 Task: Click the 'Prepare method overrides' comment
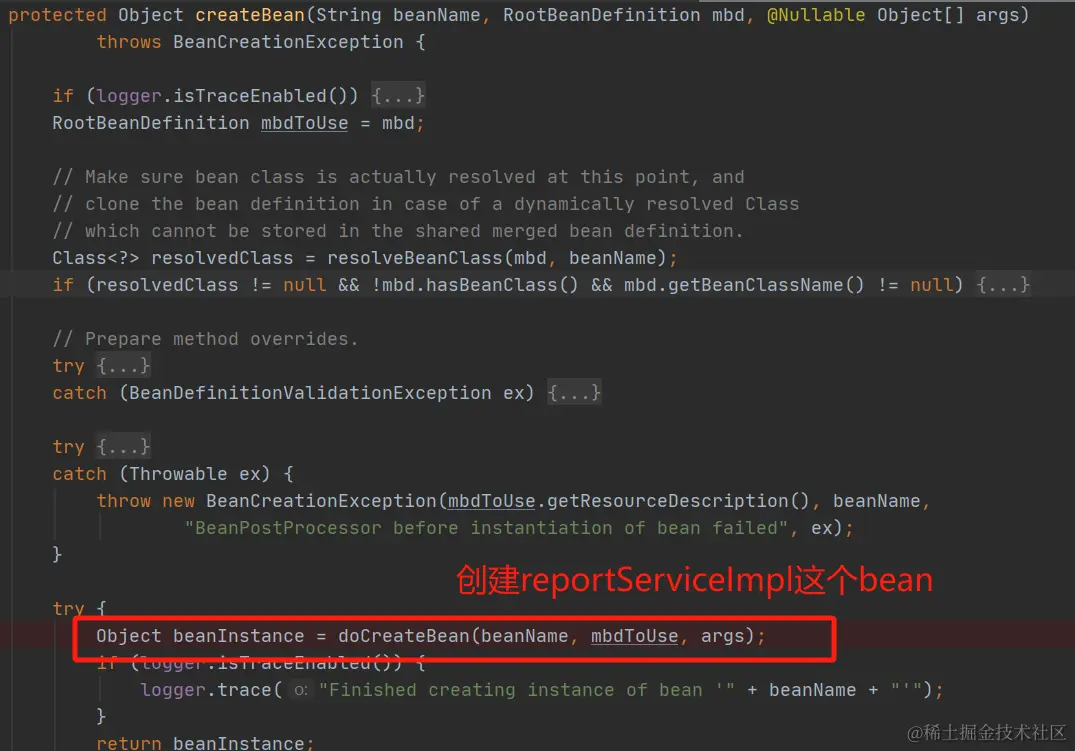[206, 339]
